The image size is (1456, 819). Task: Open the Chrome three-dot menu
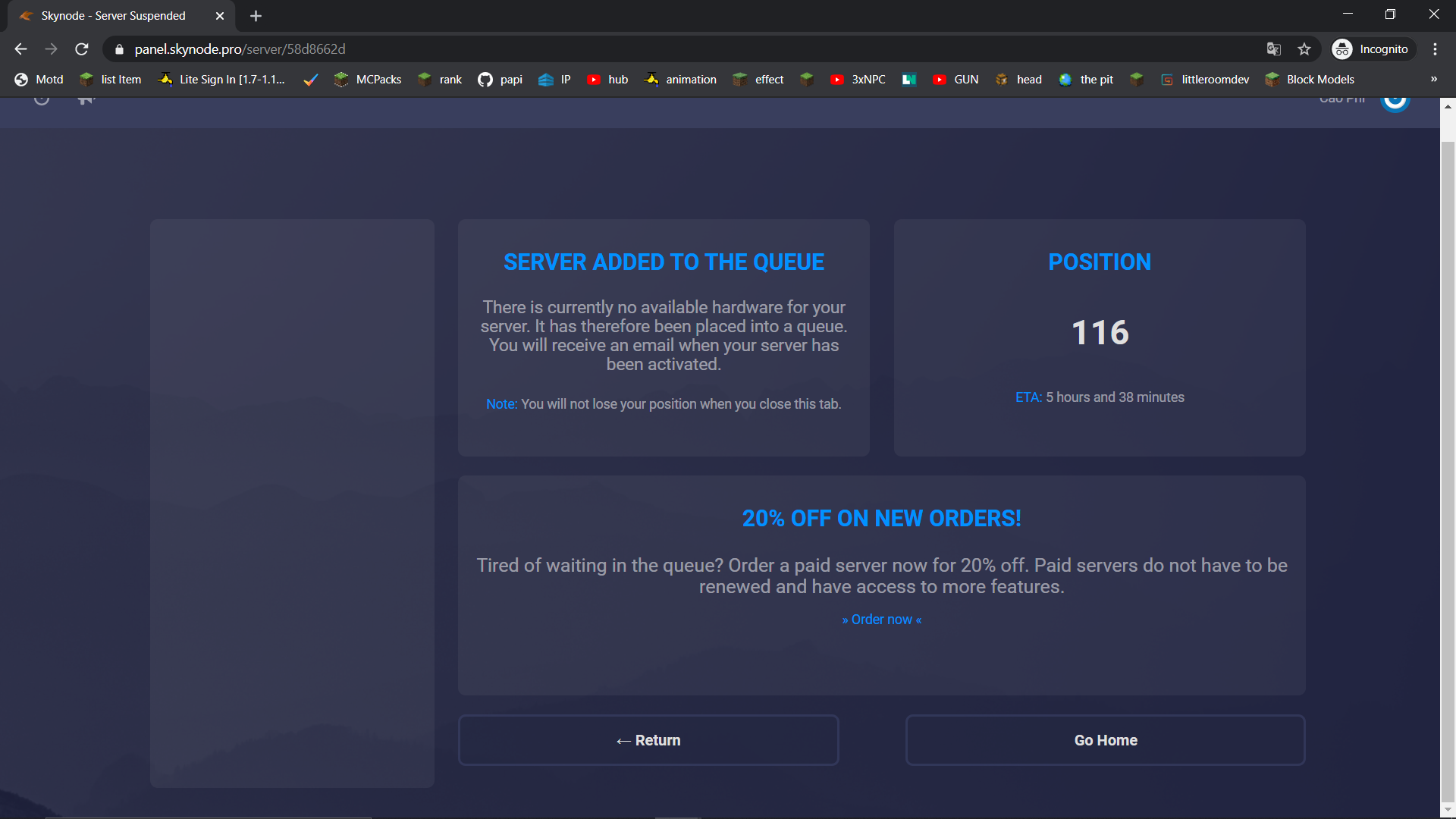1435,49
